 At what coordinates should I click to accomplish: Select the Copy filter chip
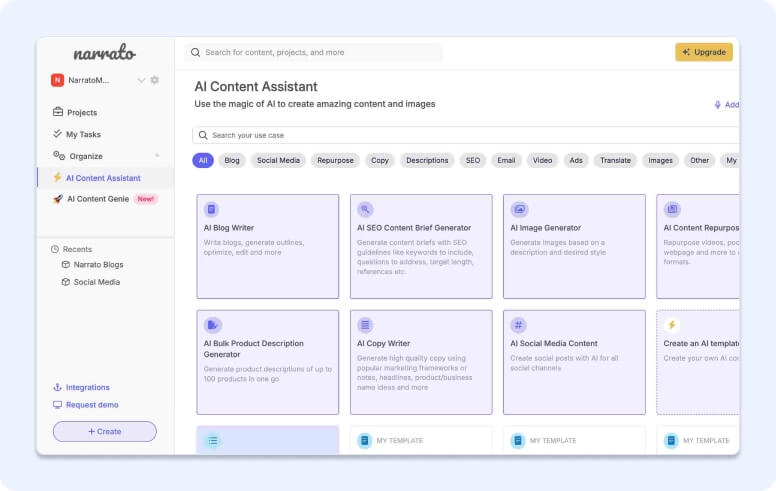click(x=380, y=160)
